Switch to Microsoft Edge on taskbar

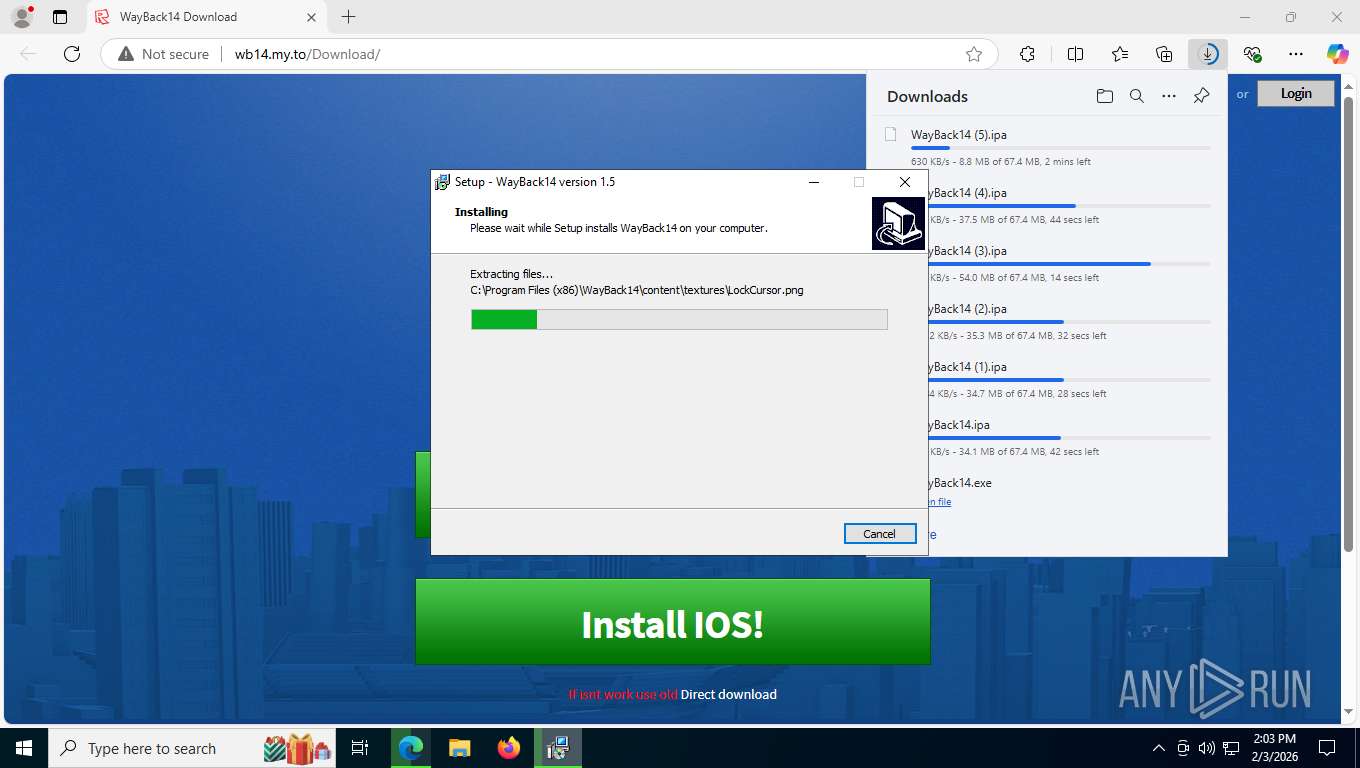pos(411,748)
